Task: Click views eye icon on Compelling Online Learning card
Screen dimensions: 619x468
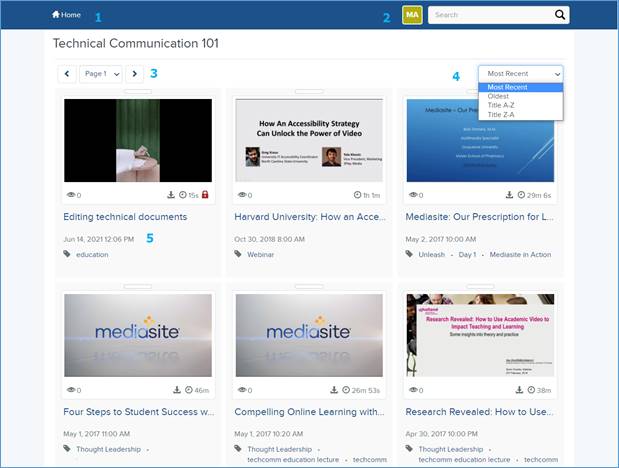Action: (242, 390)
